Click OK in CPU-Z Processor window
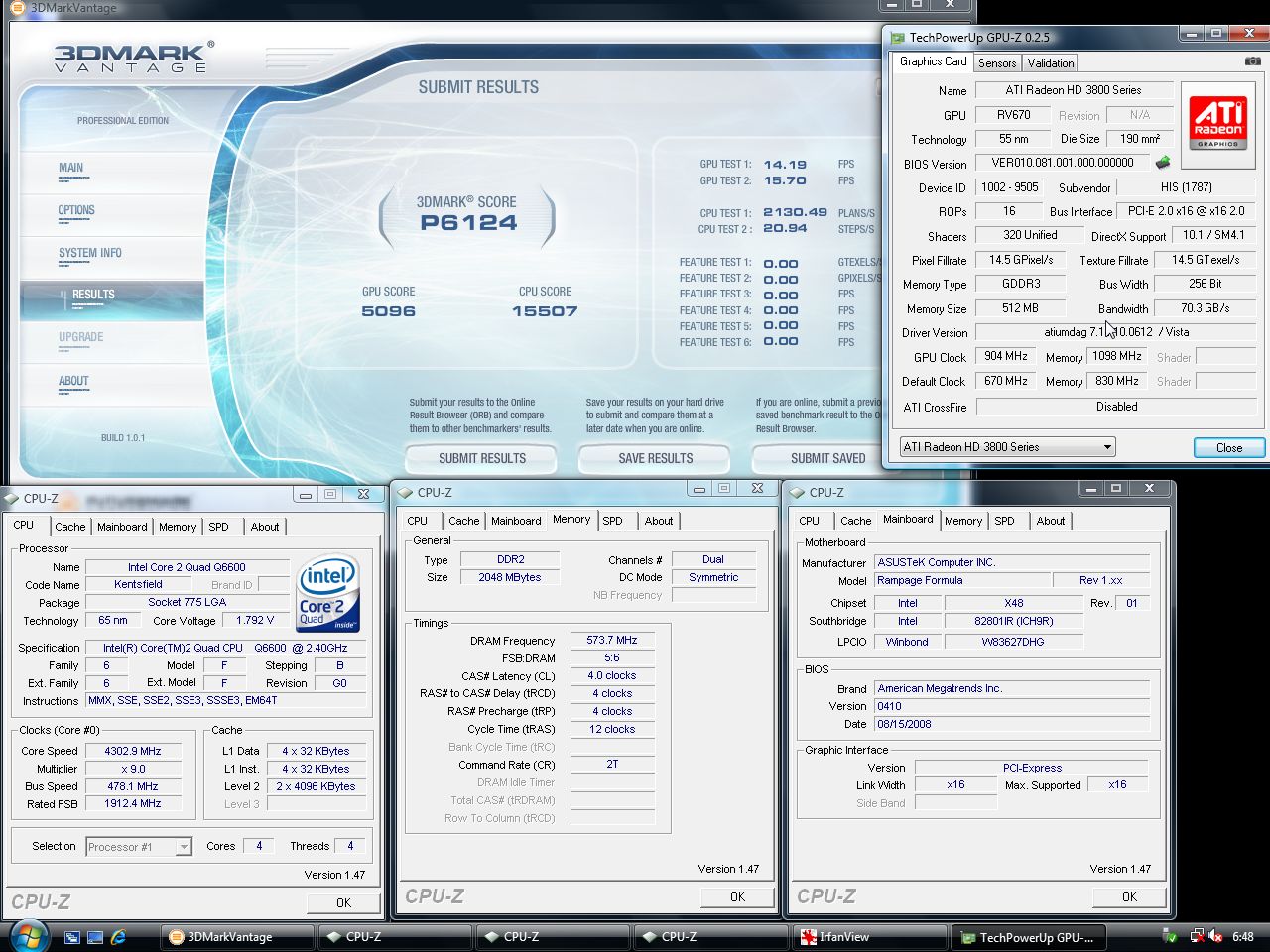 tap(343, 902)
